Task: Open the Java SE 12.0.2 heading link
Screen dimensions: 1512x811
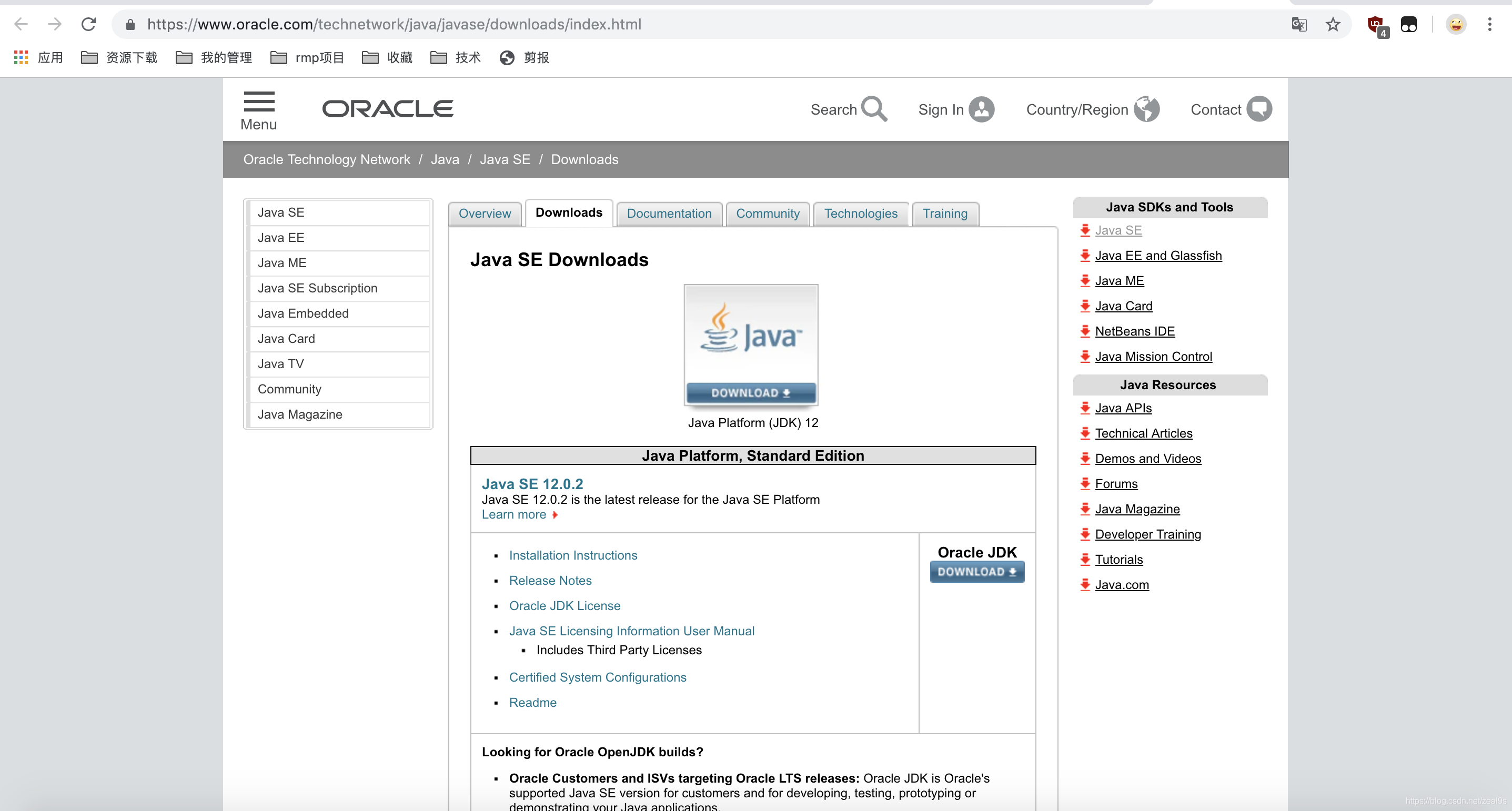Action: click(x=532, y=484)
